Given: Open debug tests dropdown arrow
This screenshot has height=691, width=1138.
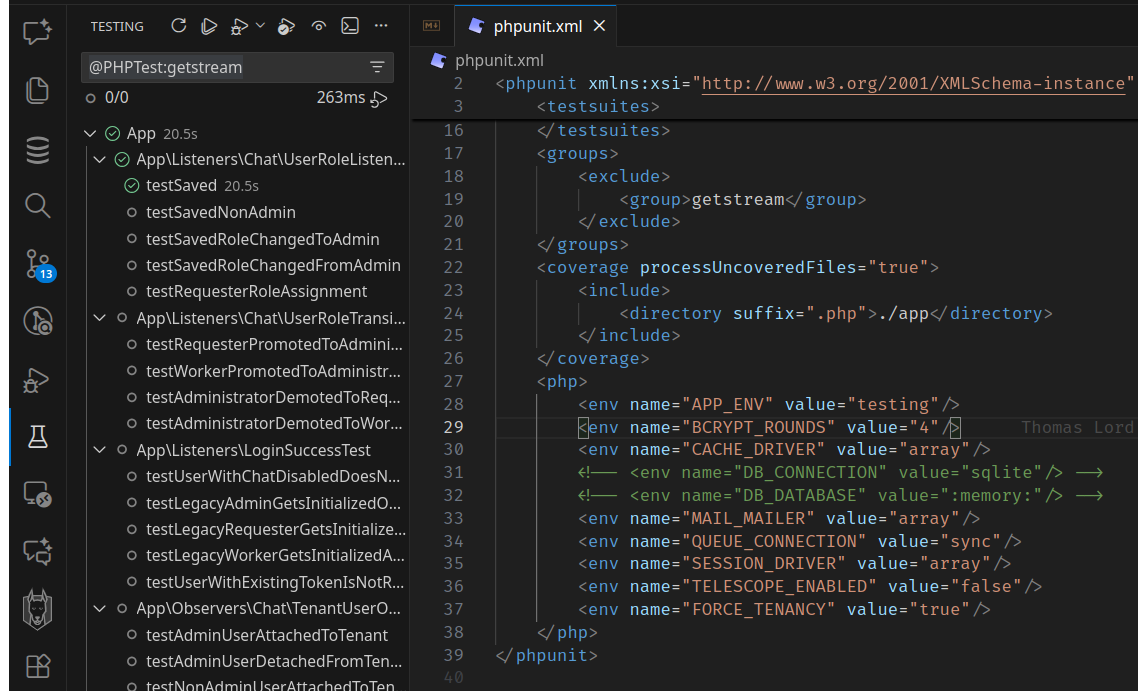Looking at the screenshot, I should tap(261, 26).
